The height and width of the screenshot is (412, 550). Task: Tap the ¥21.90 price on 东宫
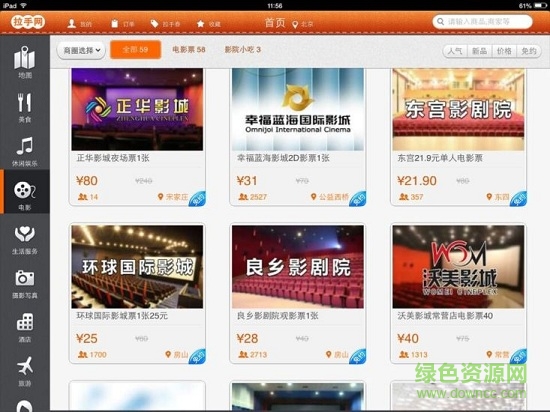tap(417, 181)
